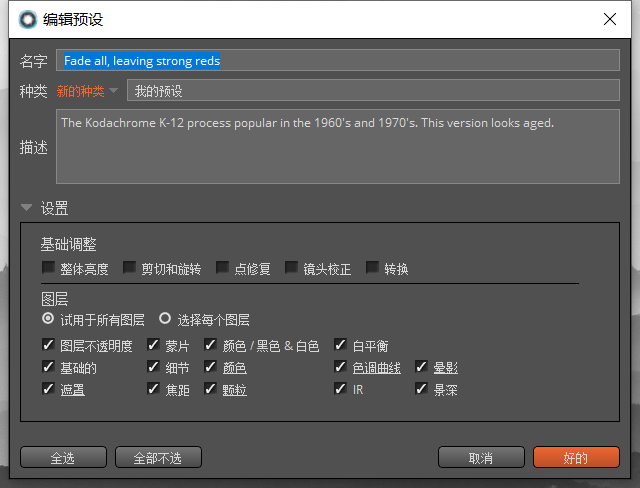Open the 新的种类 category dropdown
Image resolution: width=640 pixels, height=488 pixels.
click(x=87, y=91)
